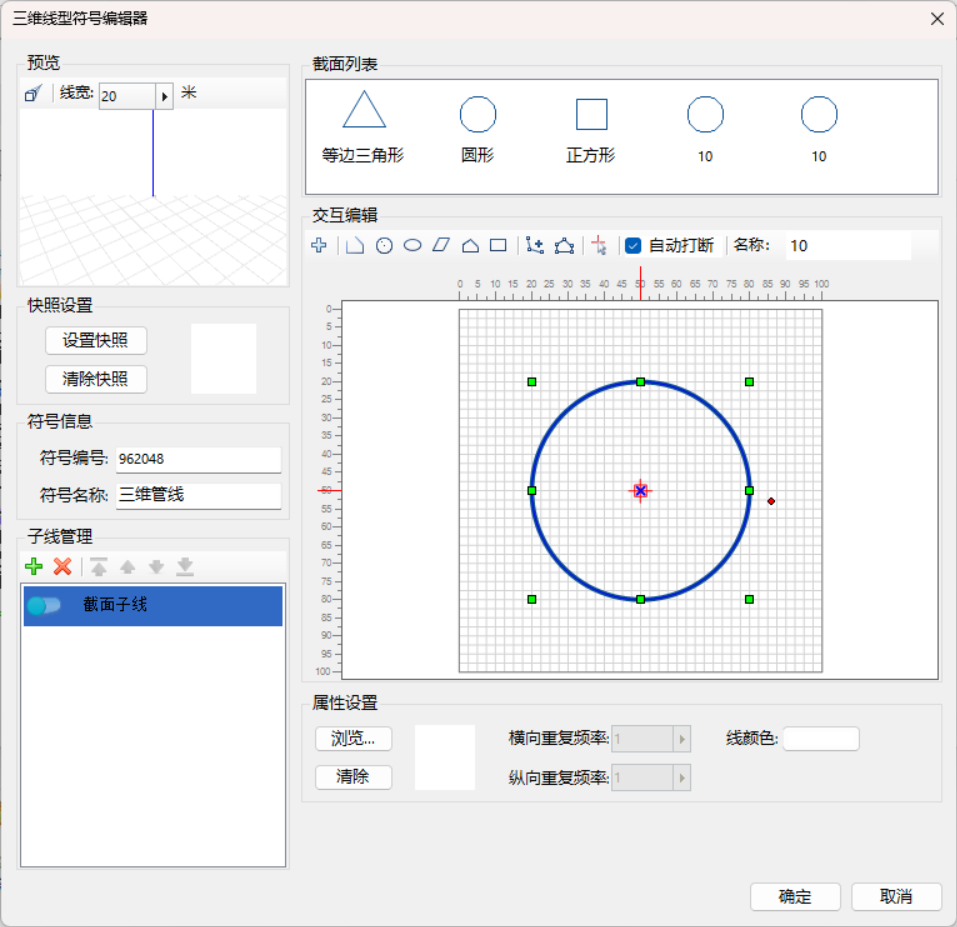Click the 3D view icon in preview toolbar
The width and height of the screenshot is (957, 927).
(x=34, y=94)
